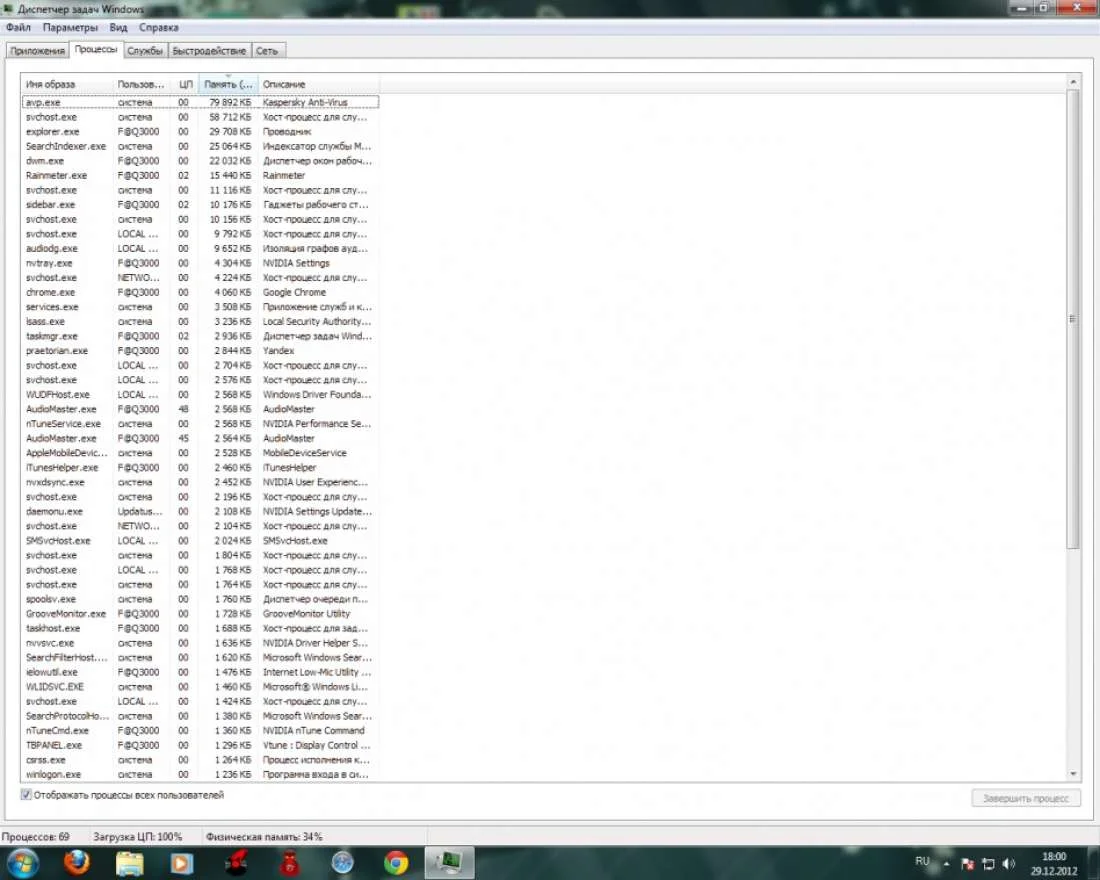
Task: Open the Файл menu
Action: 18,27
